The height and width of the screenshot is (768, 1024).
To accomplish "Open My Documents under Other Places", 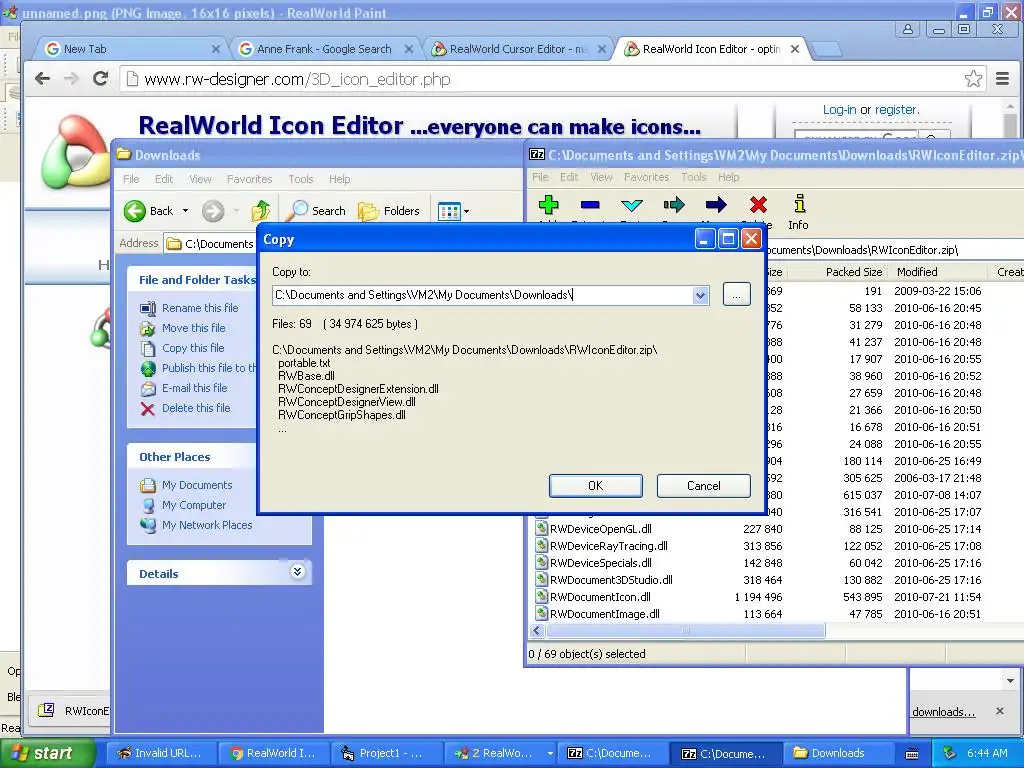I will pyautogui.click(x=197, y=485).
